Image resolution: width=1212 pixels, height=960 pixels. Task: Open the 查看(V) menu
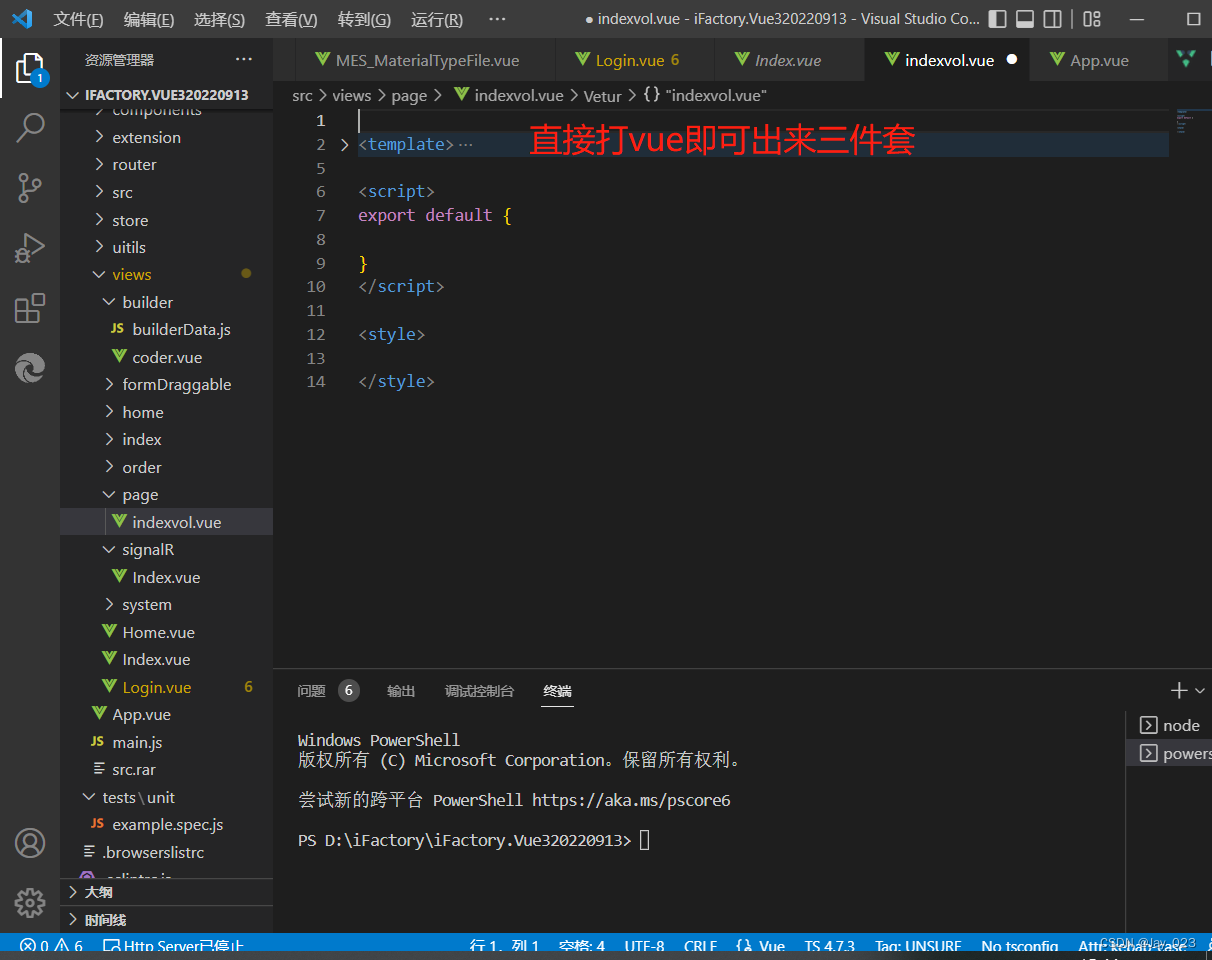coord(291,19)
